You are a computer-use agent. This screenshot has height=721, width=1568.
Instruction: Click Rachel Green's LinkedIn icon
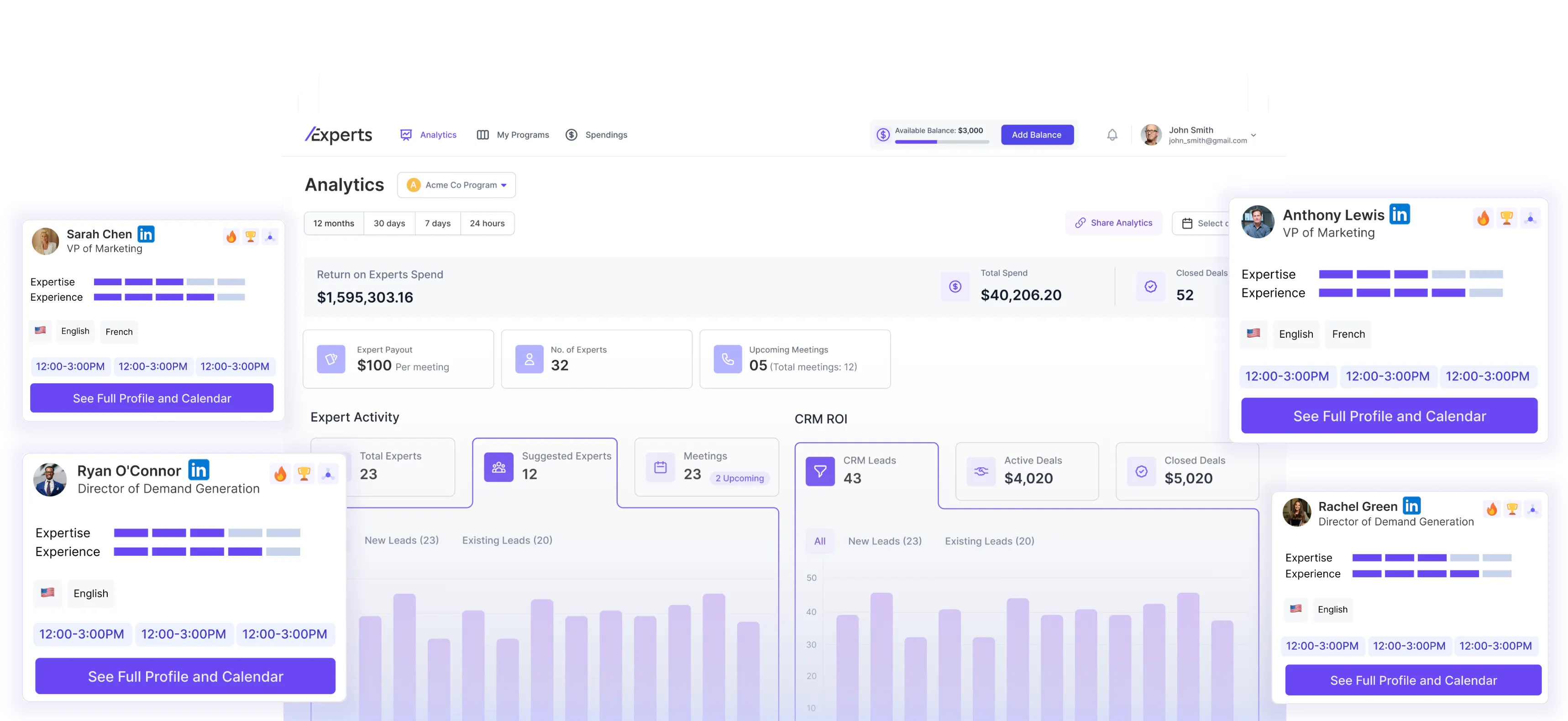pyautogui.click(x=1411, y=506)
